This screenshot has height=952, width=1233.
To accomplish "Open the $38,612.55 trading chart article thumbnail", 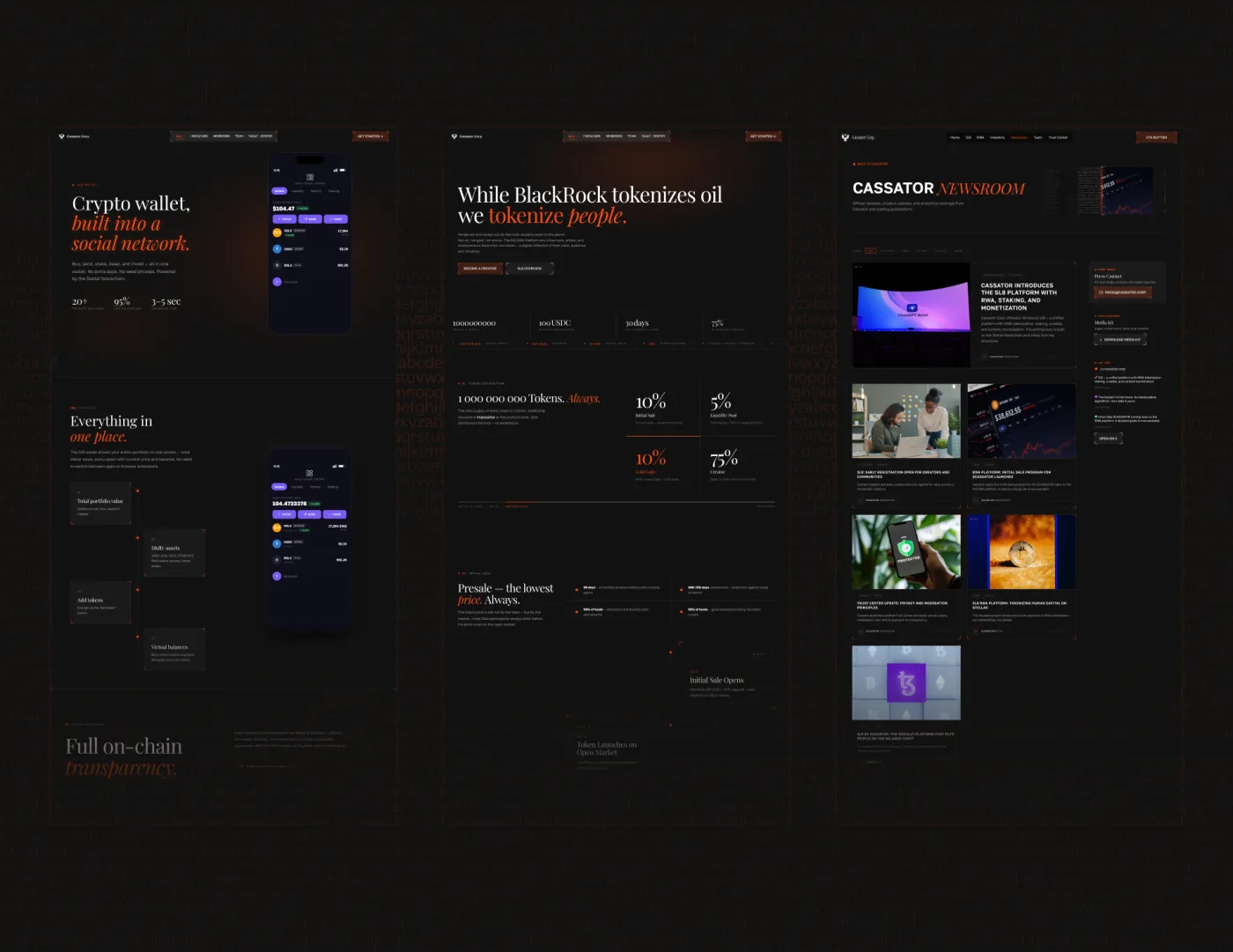I will [x=1022, y=421].
